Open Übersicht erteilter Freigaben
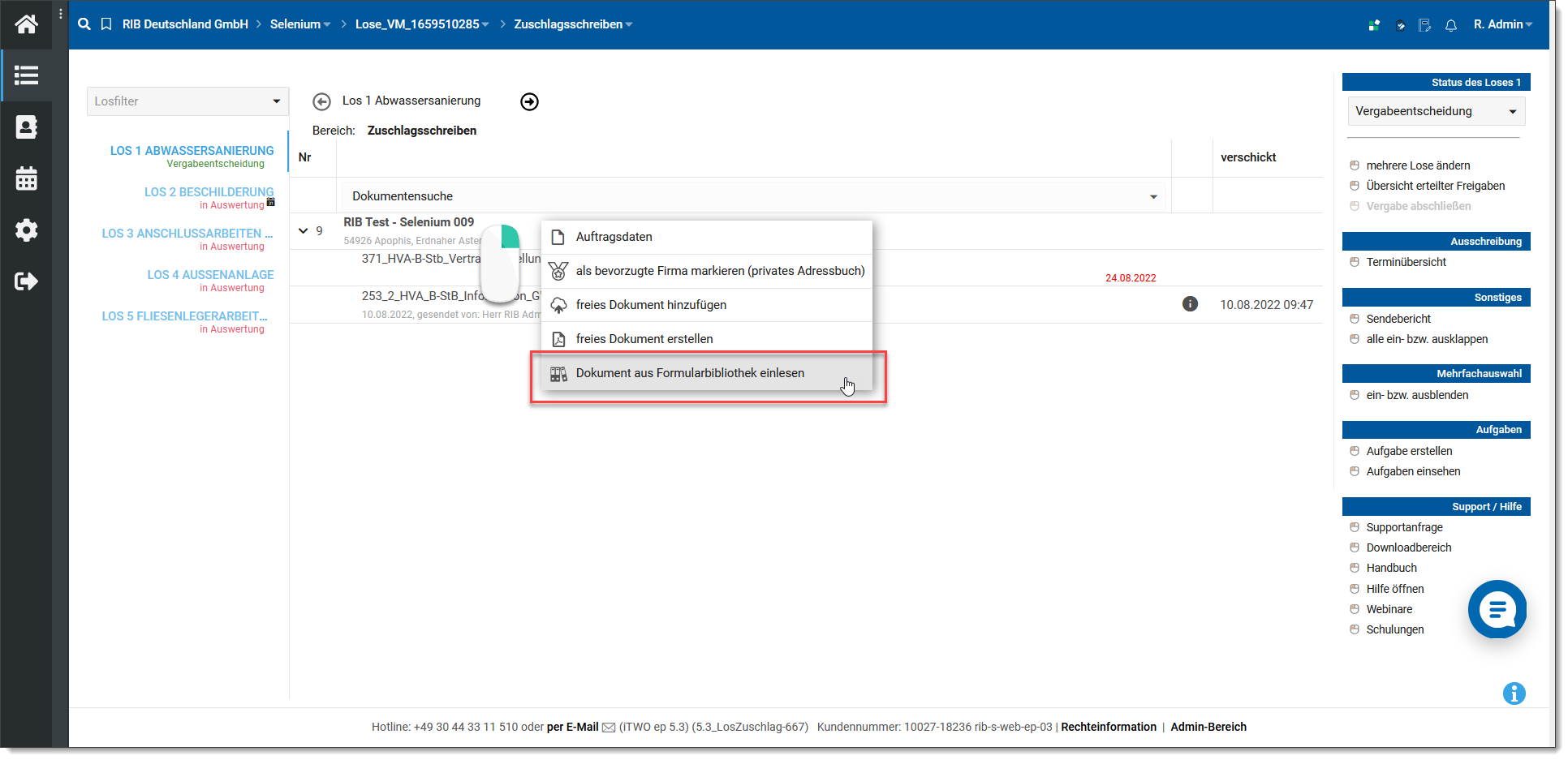1568x760 pixels. [1435, 186]
